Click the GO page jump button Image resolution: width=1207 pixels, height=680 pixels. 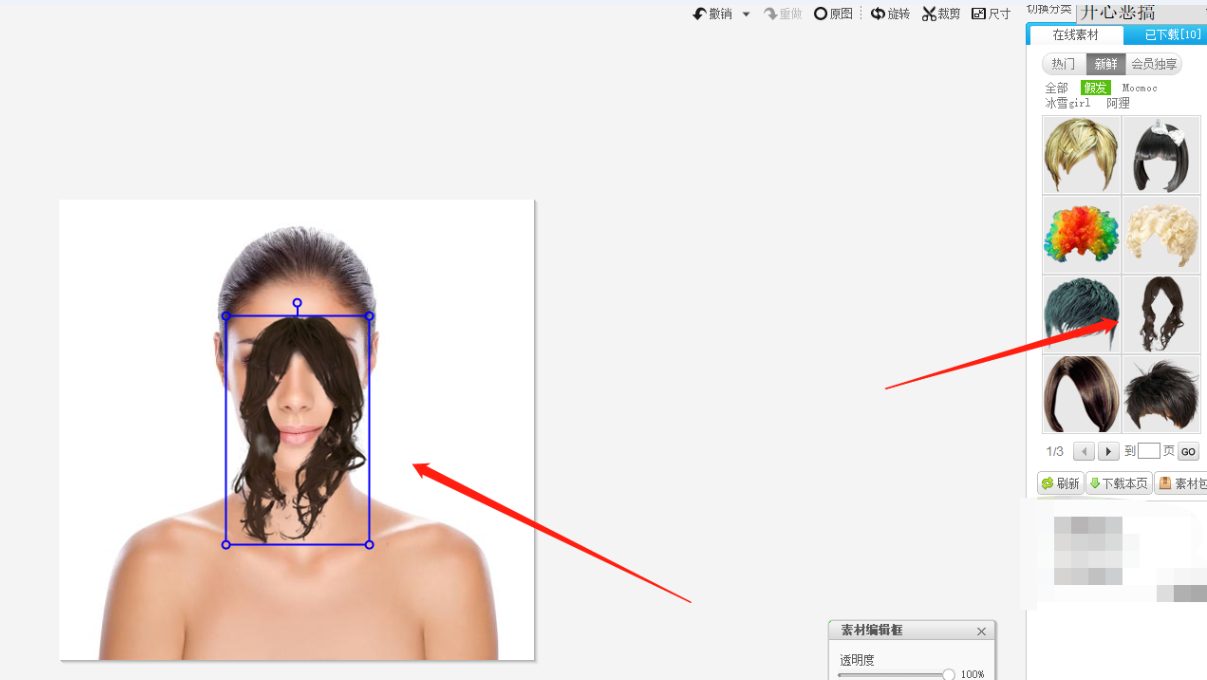pos(1188,452)
